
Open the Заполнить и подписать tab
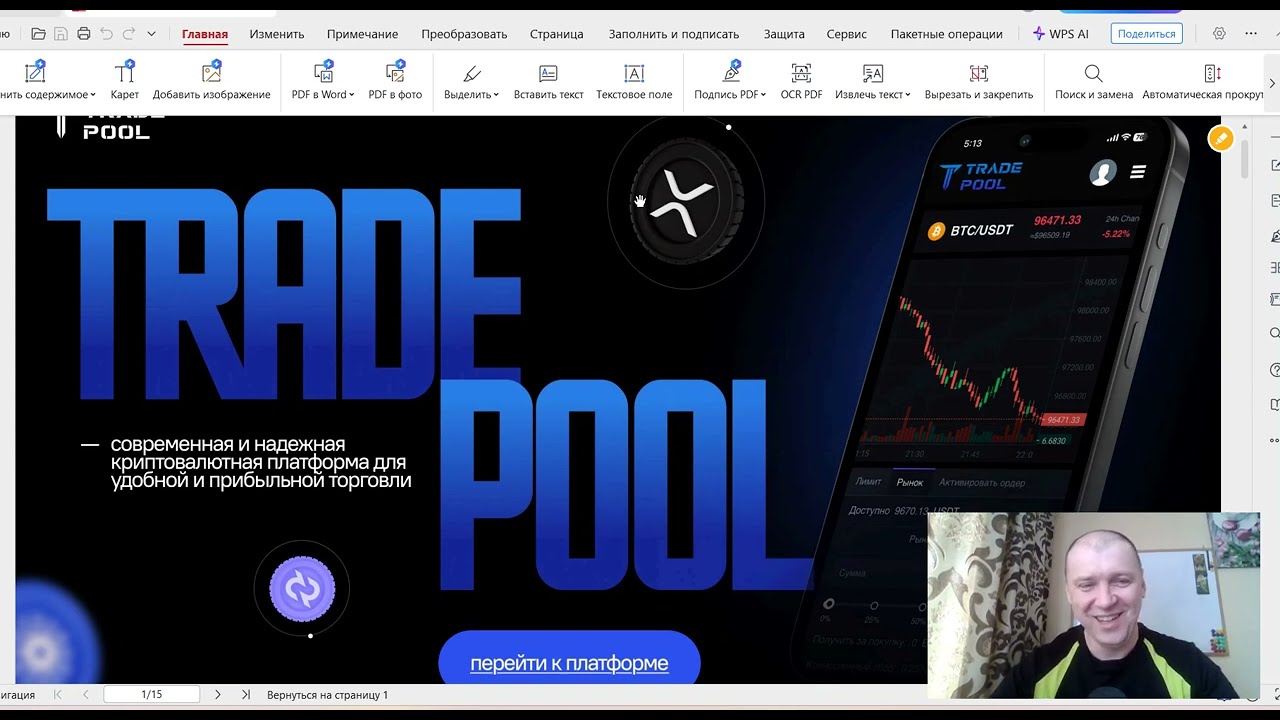(x=674, y=34)
